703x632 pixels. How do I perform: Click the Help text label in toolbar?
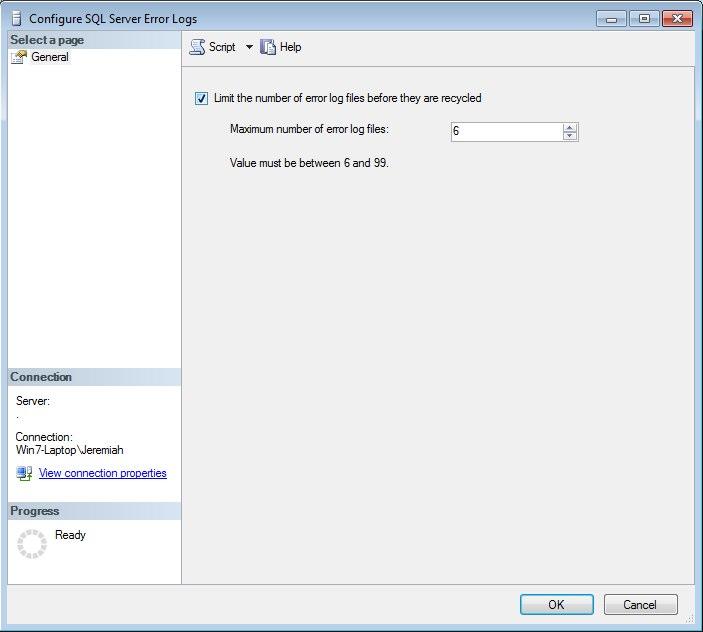click(x=291, y=47)
